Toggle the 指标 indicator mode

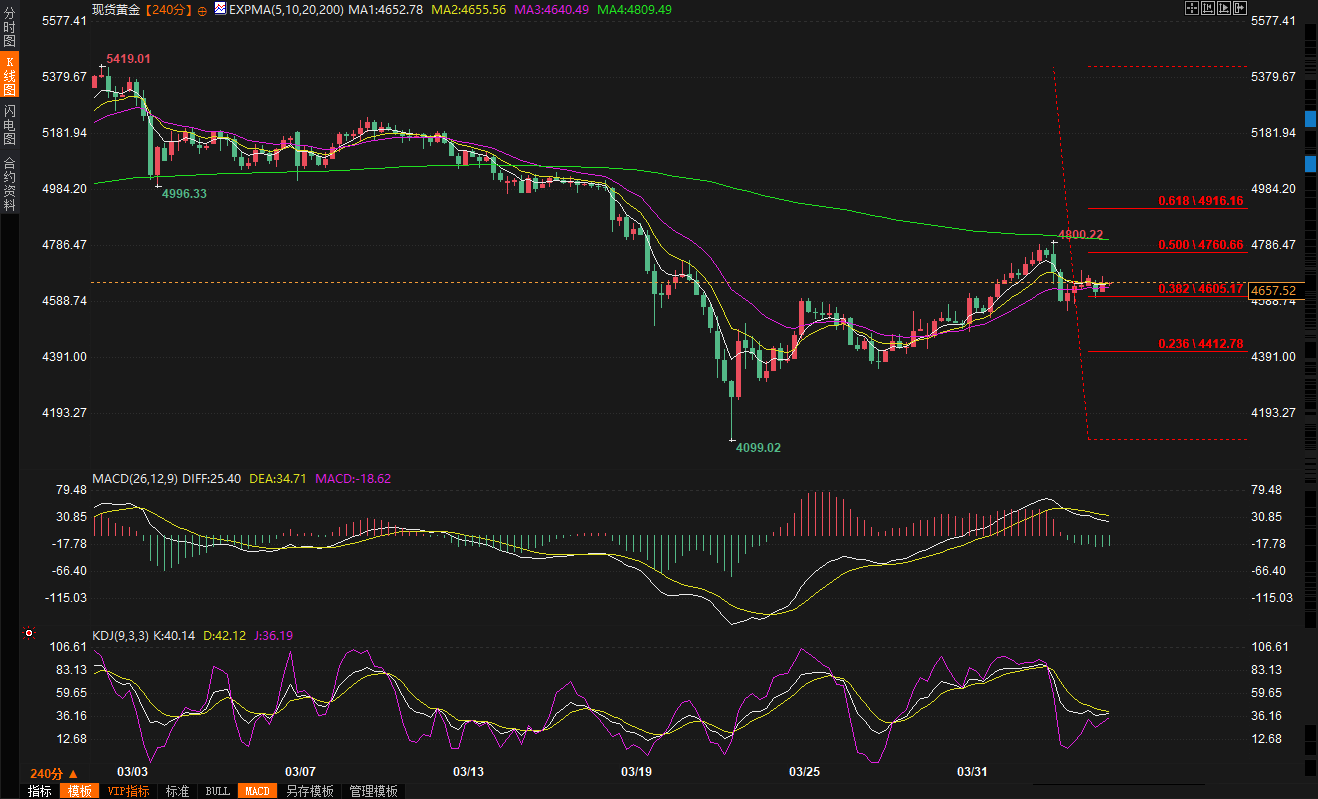pos(40,791)
